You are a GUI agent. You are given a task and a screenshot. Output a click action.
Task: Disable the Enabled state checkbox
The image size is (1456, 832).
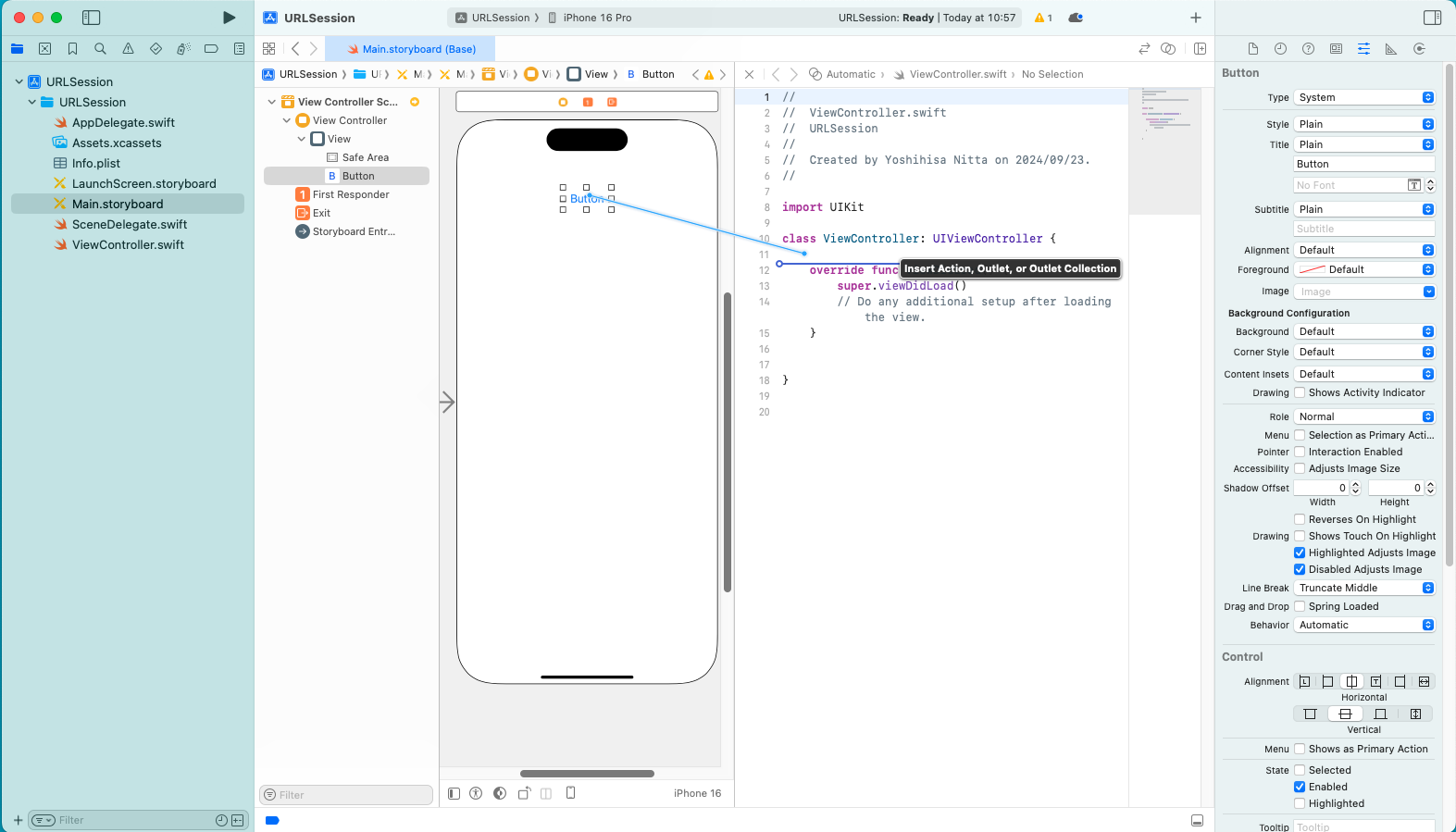click(x=1300, y=787)
